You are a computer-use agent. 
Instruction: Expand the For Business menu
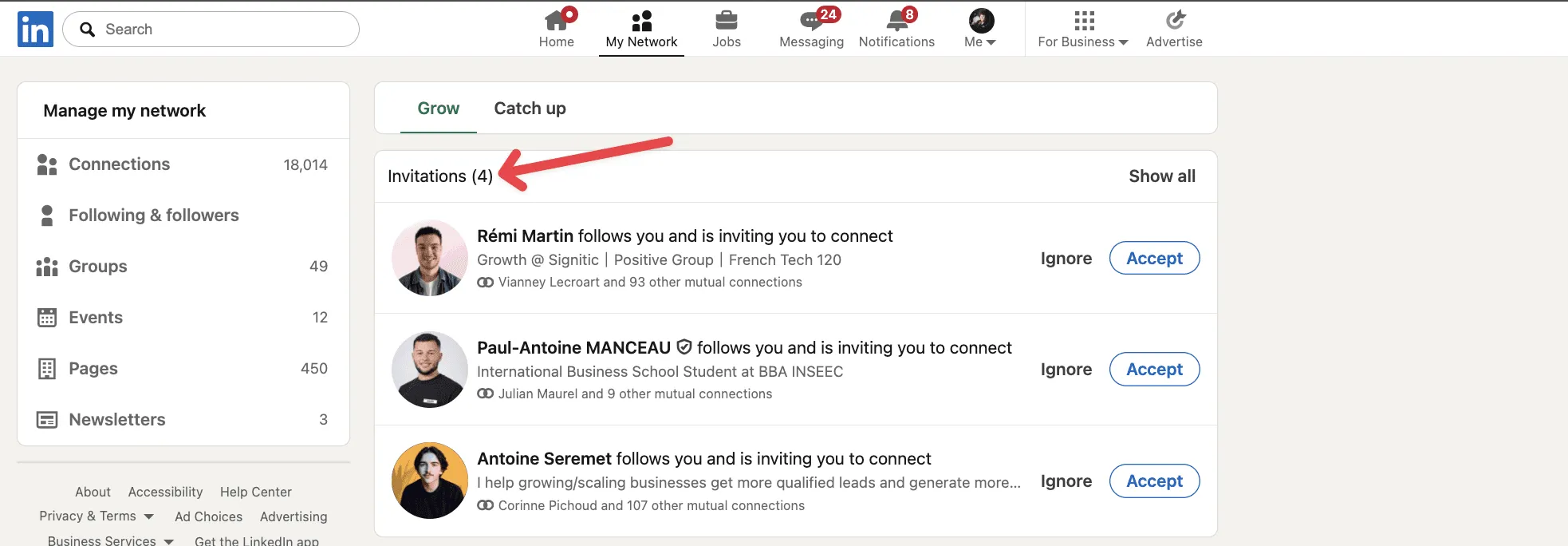(1081, 28)
